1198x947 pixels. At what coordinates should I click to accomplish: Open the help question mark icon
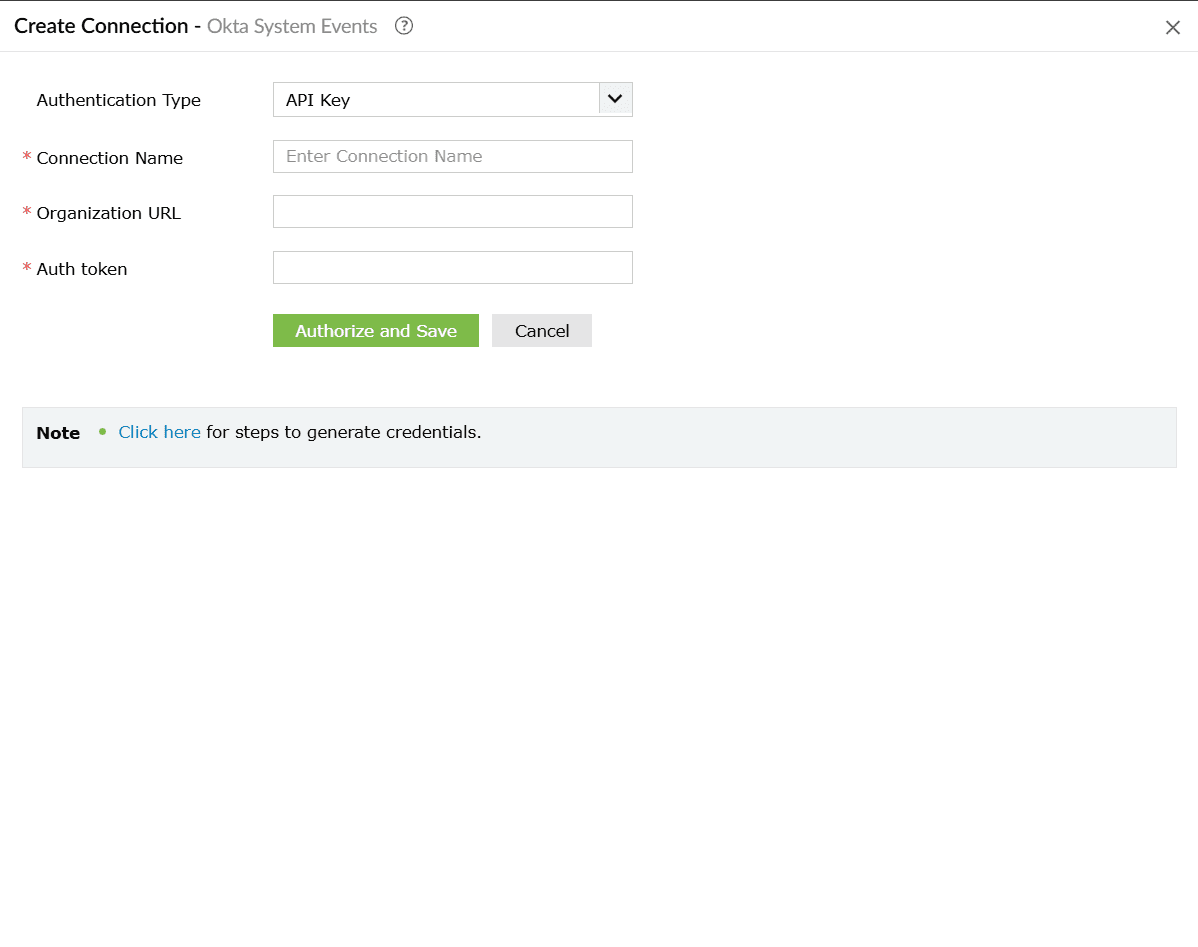[x=403, y=26]
